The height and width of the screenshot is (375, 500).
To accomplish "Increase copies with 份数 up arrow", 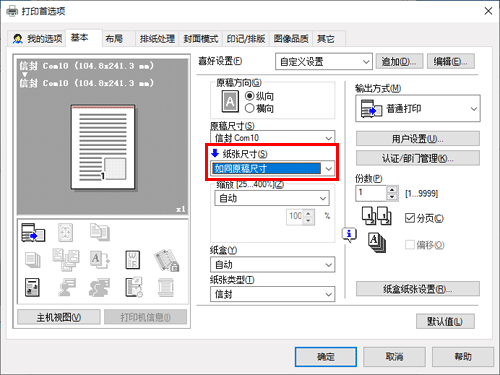I will click(x=392, y=189).
